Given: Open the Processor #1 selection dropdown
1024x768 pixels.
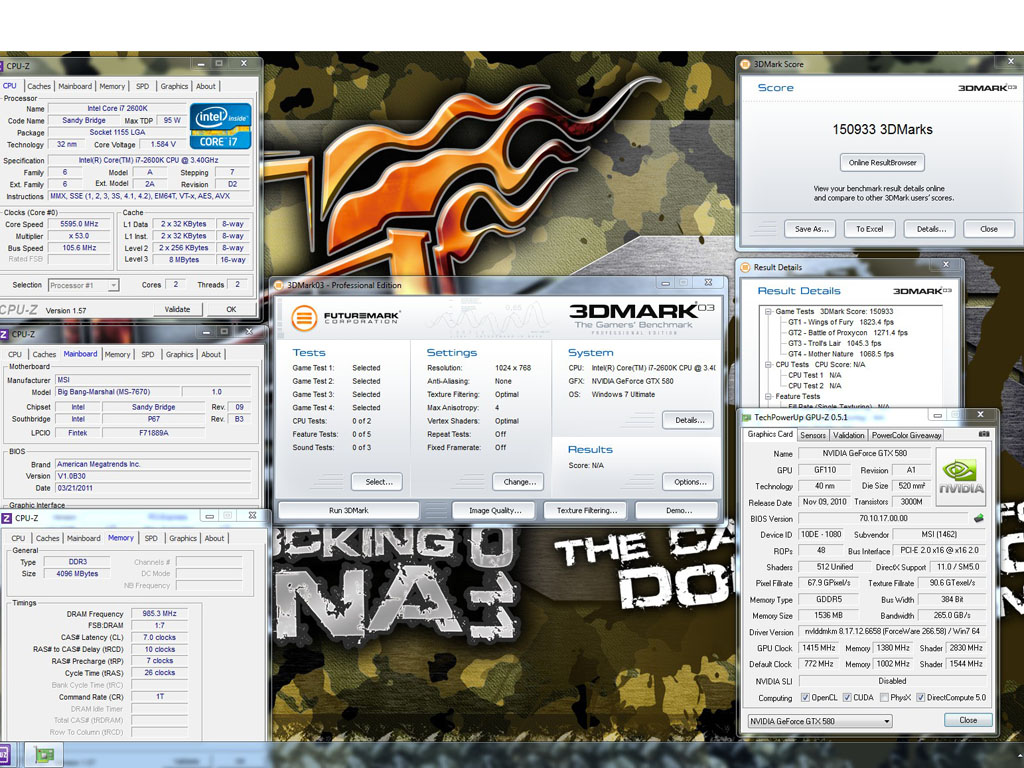Looking at the screenshot, I should pos(84,285).
